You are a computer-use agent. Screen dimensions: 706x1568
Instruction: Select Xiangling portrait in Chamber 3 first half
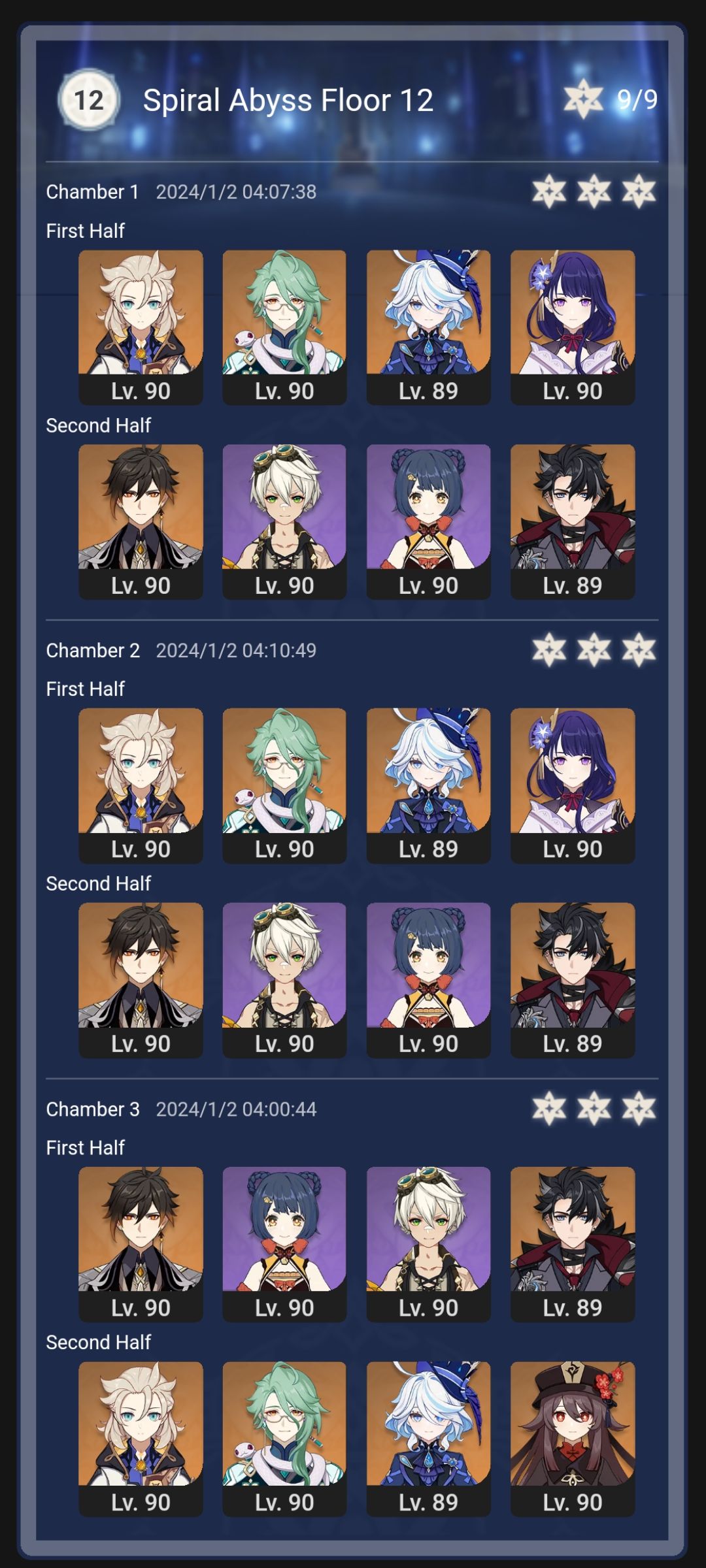coord(284,1244)
